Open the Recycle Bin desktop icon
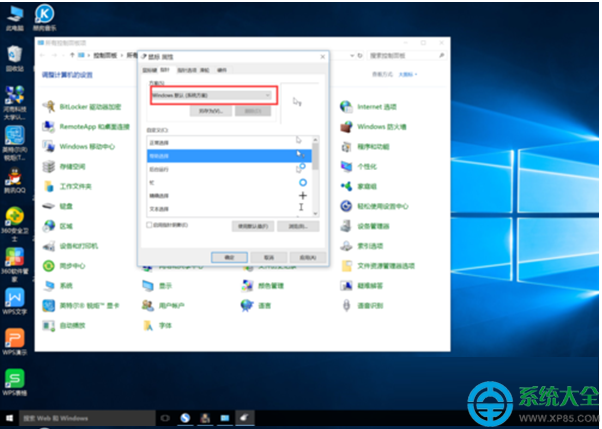Viewport: 602px width, 429px height. pos(15,58)
